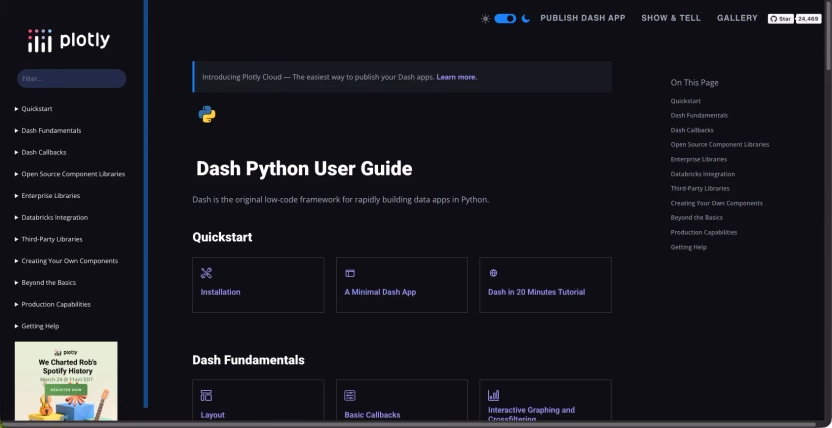Jump to Dash Callbacks in On This Page

point(692,130)
